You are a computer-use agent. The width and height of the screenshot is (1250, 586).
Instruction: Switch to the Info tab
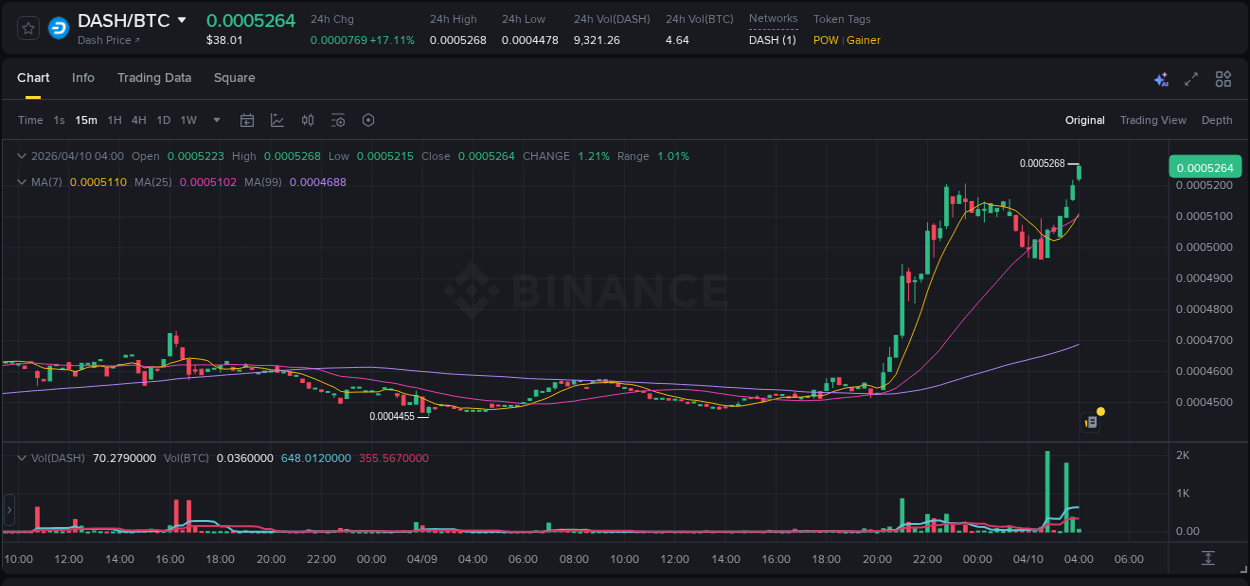pos(83,78)
